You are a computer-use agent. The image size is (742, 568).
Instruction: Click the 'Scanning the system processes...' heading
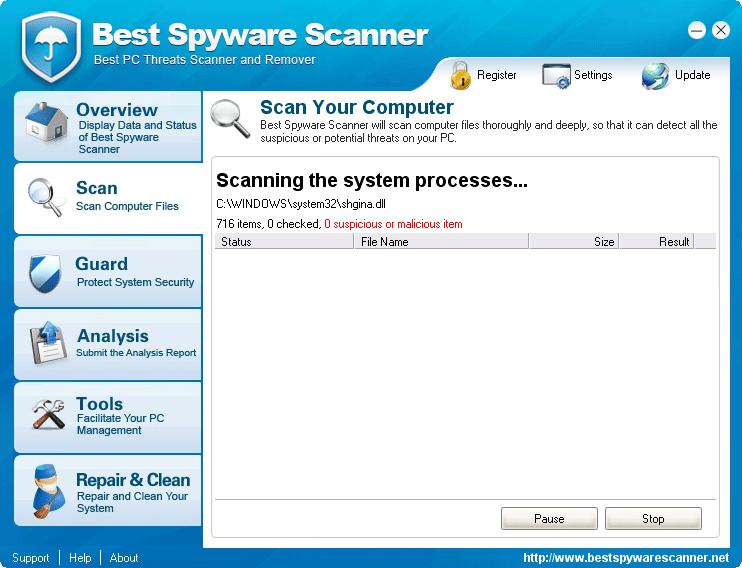point(372,180)
